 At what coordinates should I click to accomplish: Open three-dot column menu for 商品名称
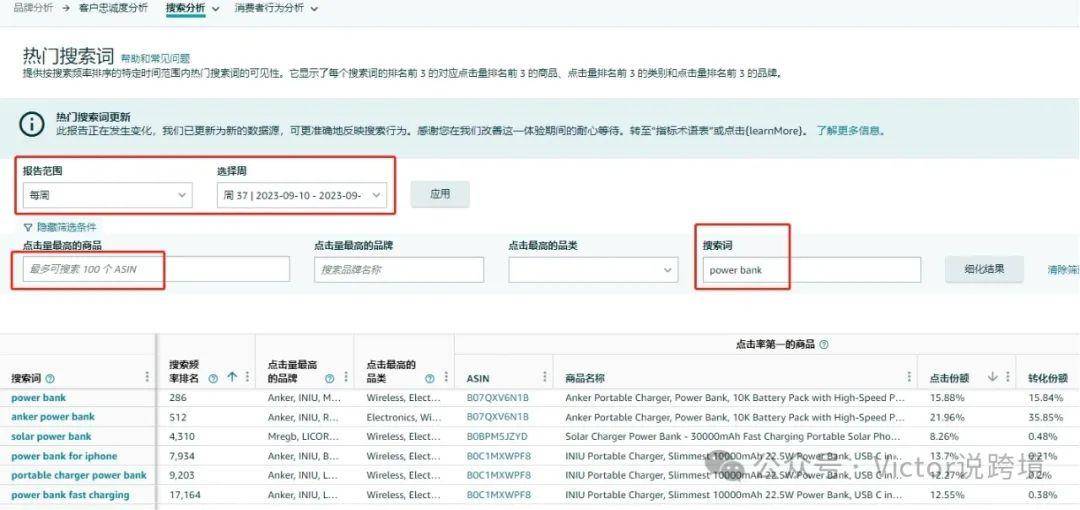click(909, 377)
